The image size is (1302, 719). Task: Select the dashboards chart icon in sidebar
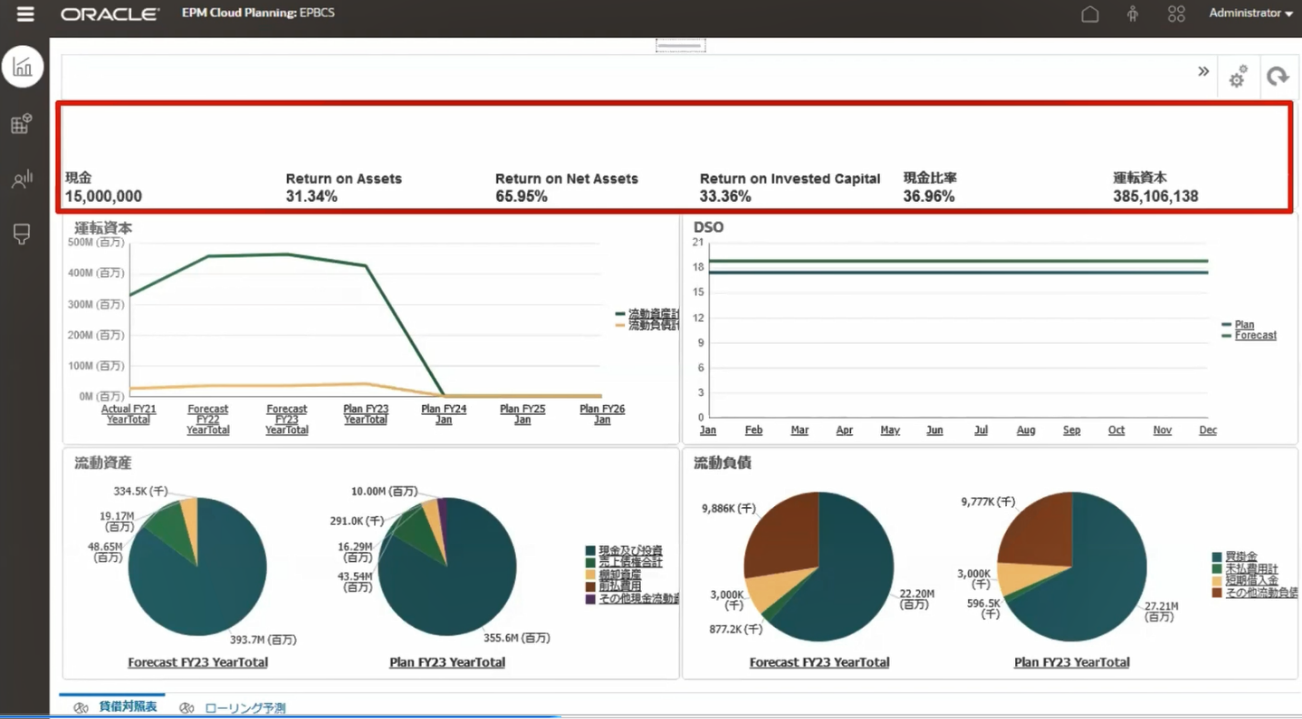coord(22,67)
